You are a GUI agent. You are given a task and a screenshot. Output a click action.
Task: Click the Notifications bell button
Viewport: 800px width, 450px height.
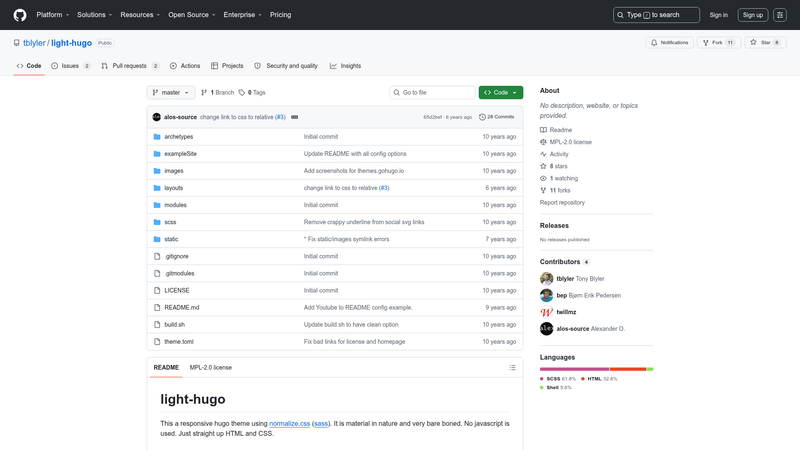669,42
